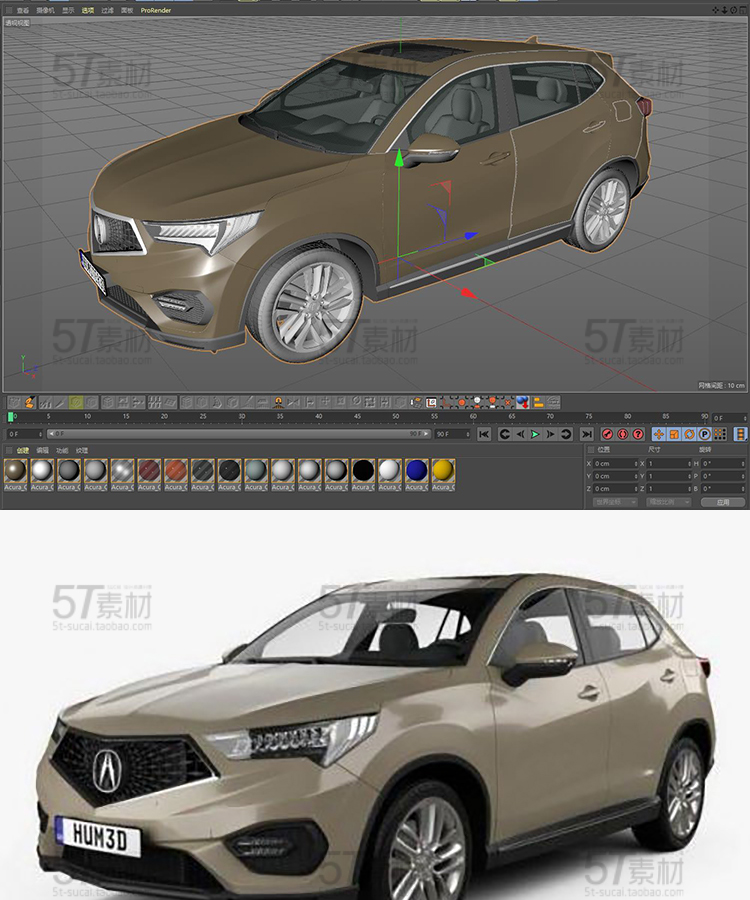Click the size X input field
Viewport: 750px width, 900px height.
coord(669,464)
